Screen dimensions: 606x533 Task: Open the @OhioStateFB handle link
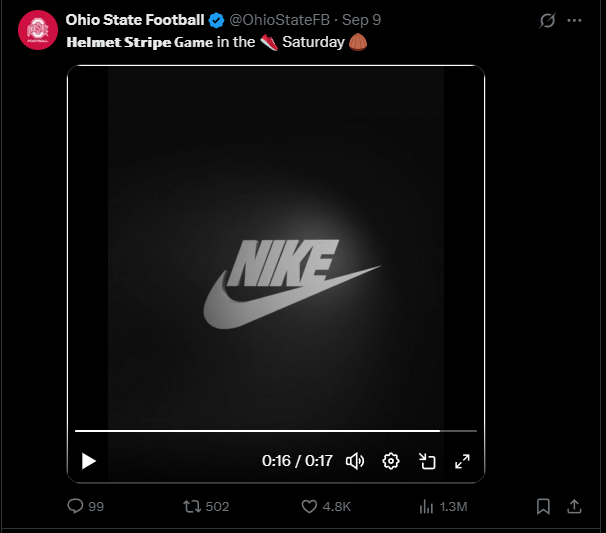click(x=279, y=20)
